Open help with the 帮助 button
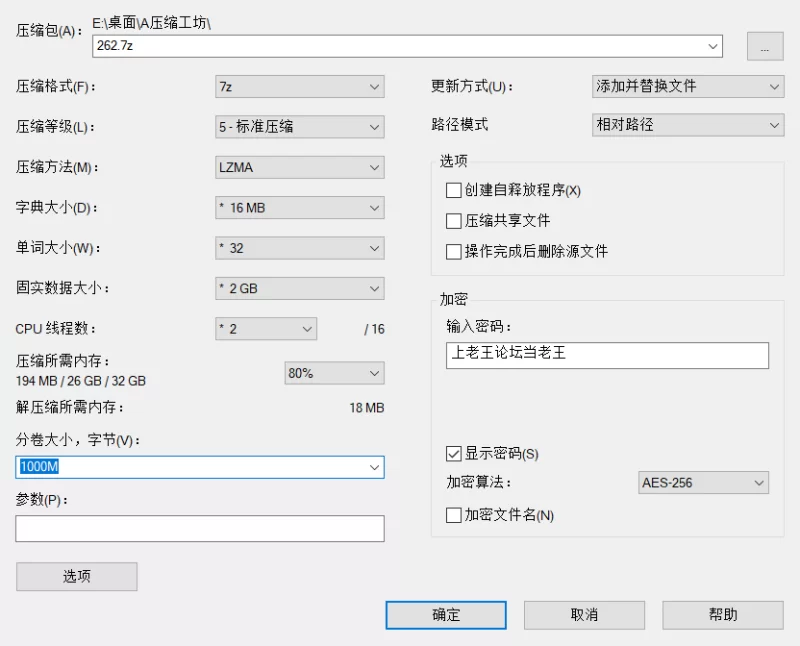800x646 pixels. [723, 615]
